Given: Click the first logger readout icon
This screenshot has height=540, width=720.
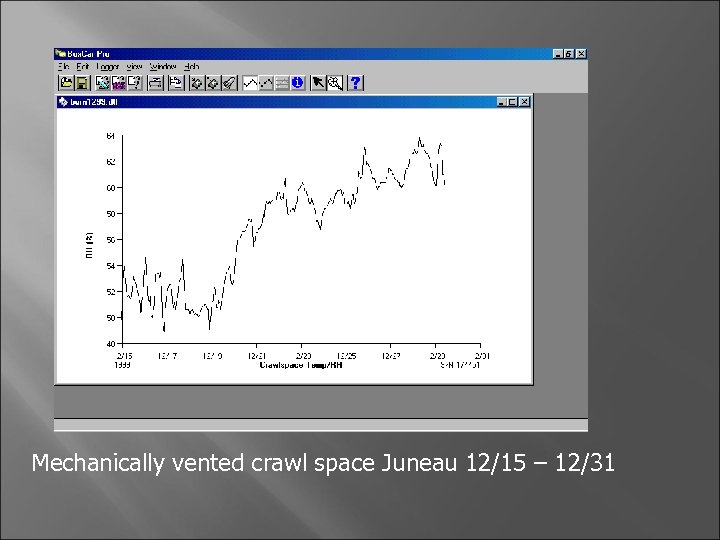Looking at the screenshot, I should [x=197, y=83].
